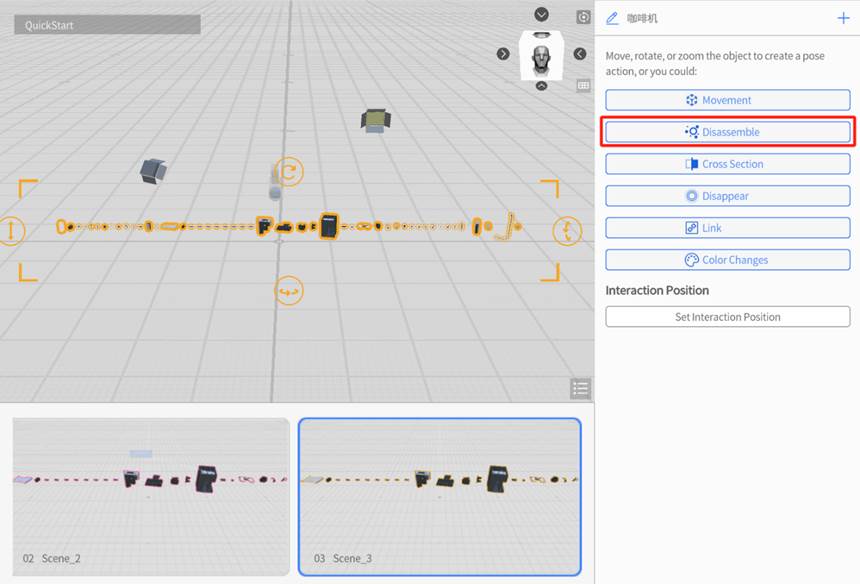Click the circular rotation slider handle in viewport

[x=287, y=172]
